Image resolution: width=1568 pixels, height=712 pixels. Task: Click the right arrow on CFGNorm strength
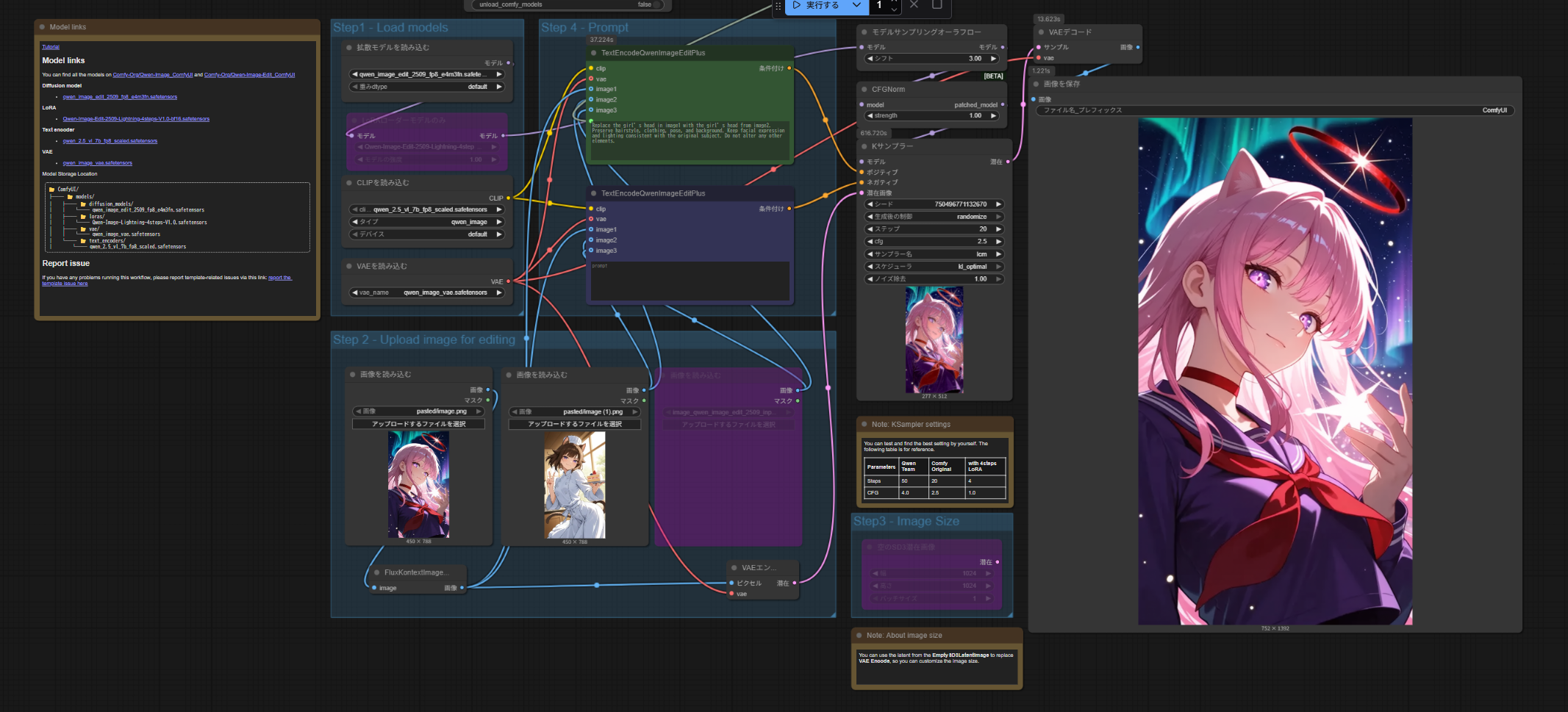coord(993,116)
